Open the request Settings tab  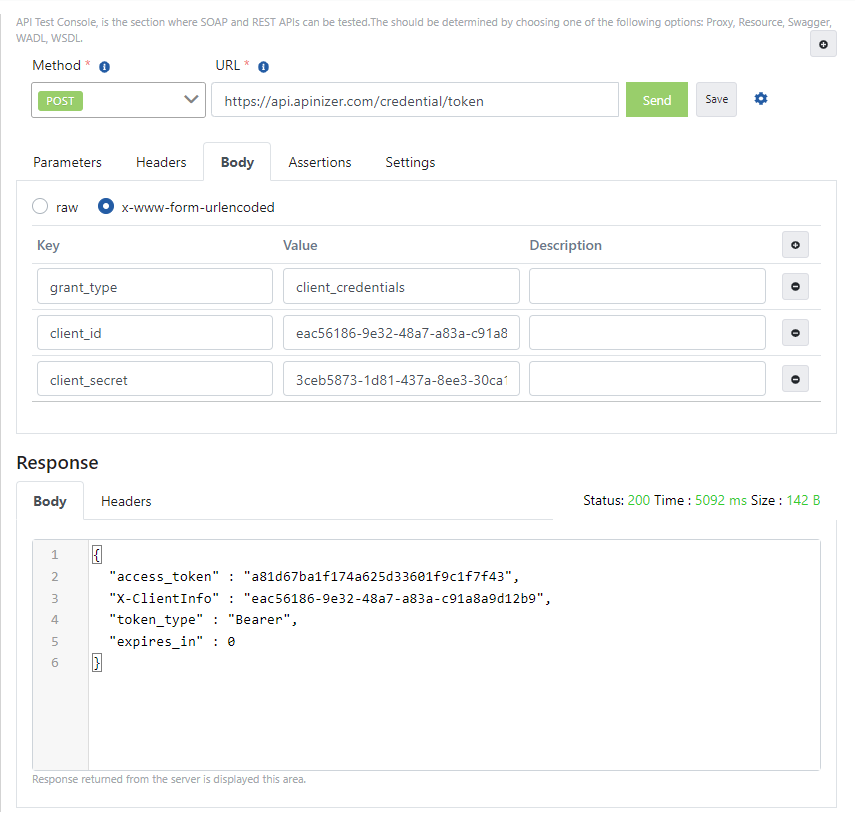pos(410,162)
